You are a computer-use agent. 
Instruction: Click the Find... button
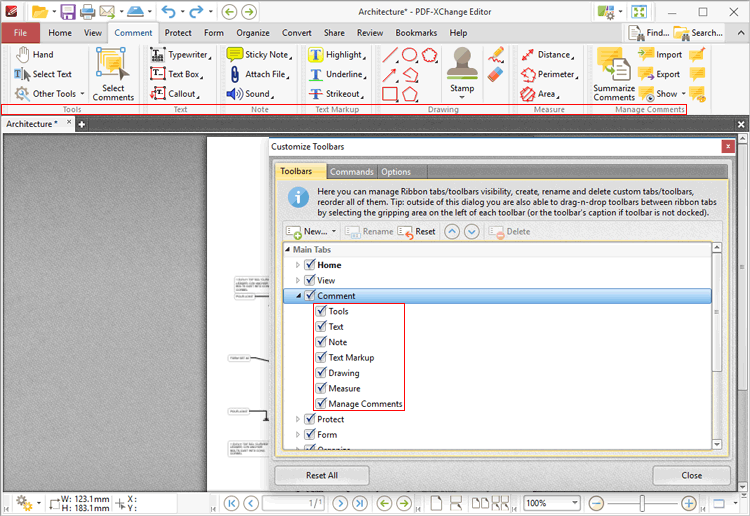(x=649, y=33)
